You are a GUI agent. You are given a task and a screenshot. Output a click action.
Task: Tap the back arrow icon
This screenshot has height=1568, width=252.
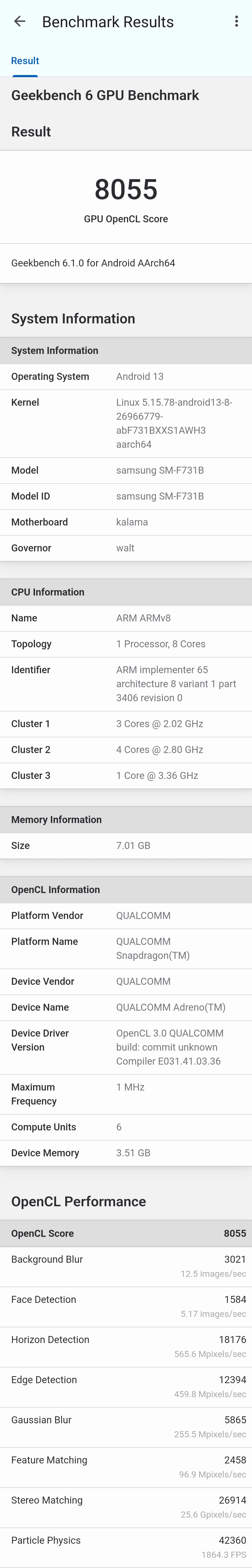click(x=19, y=22)
